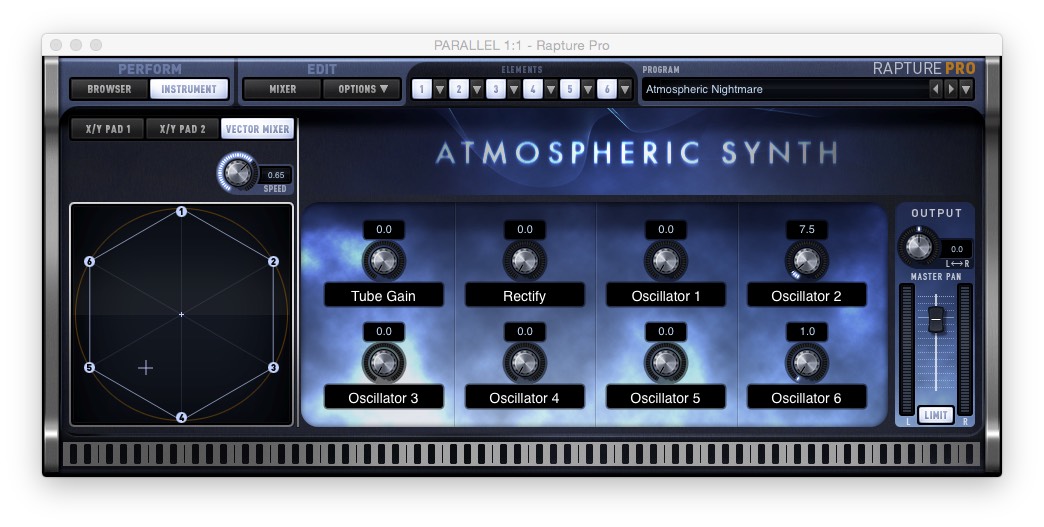
Task: Click the Oscillator 6 knob
Action: click(806, 363)
